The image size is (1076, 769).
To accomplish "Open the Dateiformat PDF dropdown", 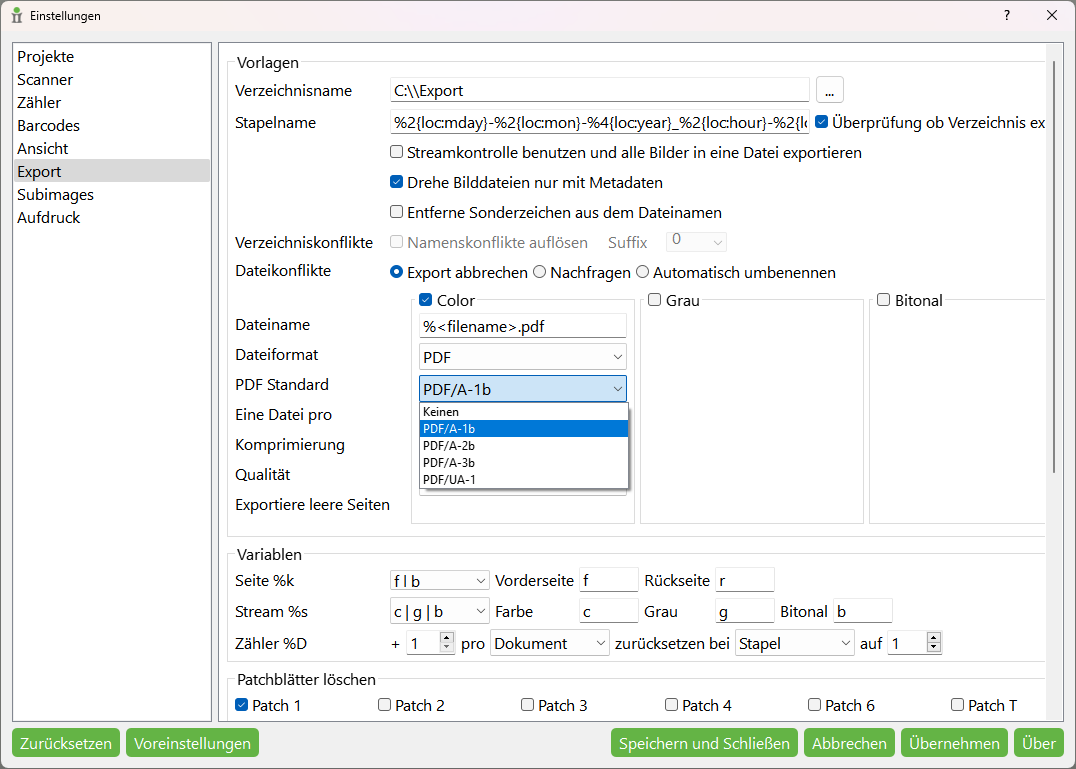I will (x=523, y=357).
